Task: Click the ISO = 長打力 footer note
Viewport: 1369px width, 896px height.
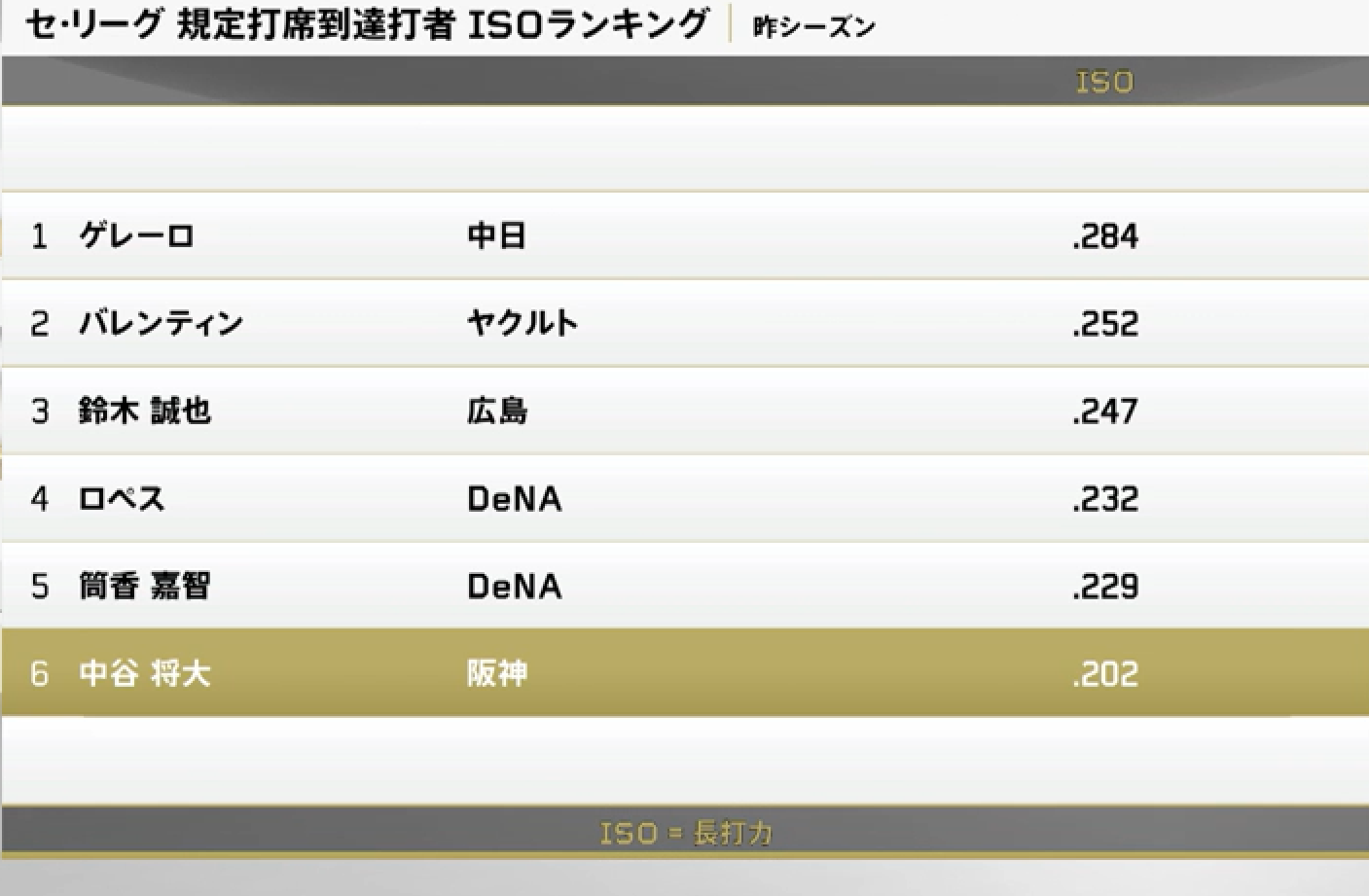Action: click(x=686, y=833)
